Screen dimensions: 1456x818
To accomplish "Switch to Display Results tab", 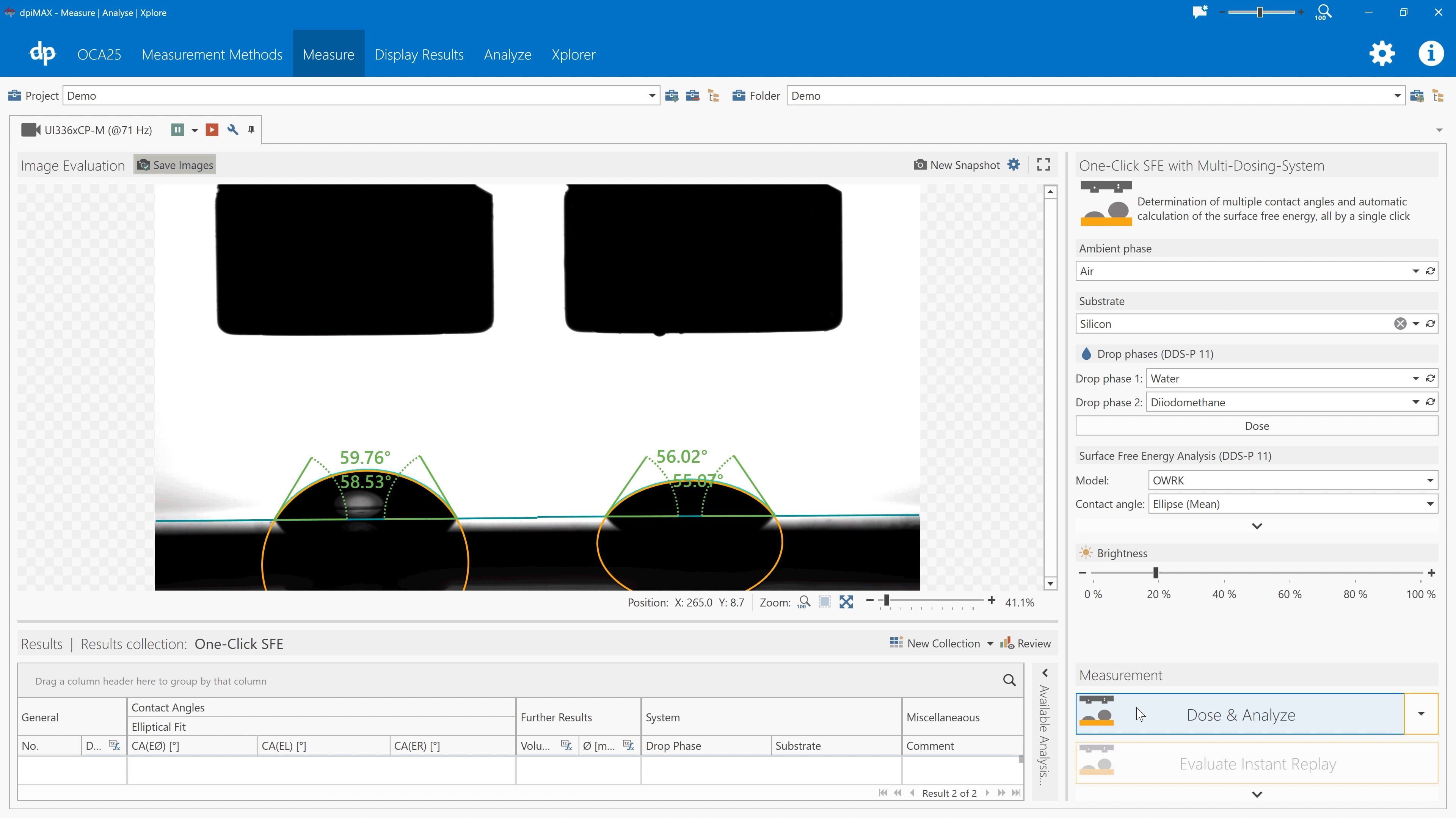I will [x=419, y=55].
